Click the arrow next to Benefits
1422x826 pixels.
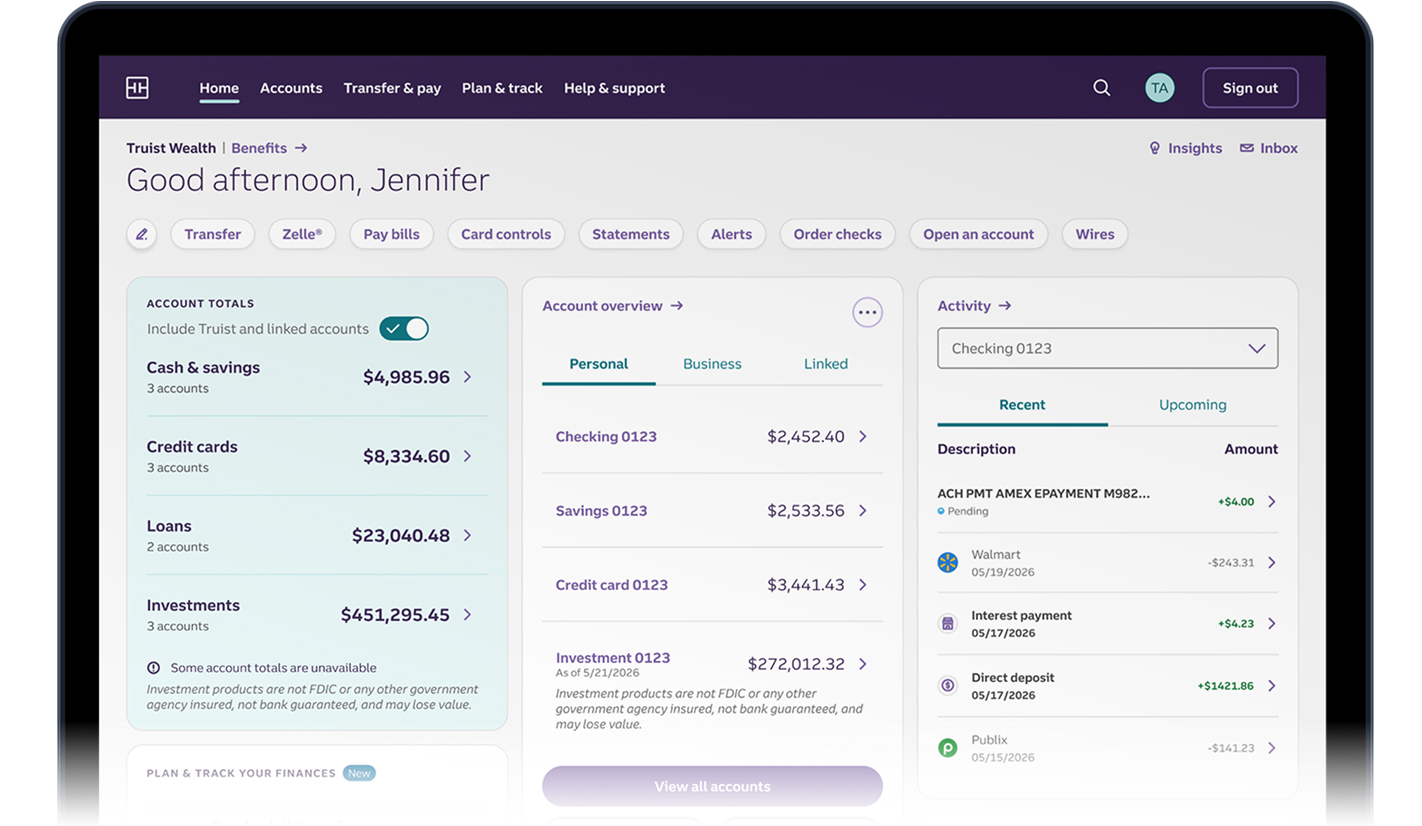tap(301, 148)
